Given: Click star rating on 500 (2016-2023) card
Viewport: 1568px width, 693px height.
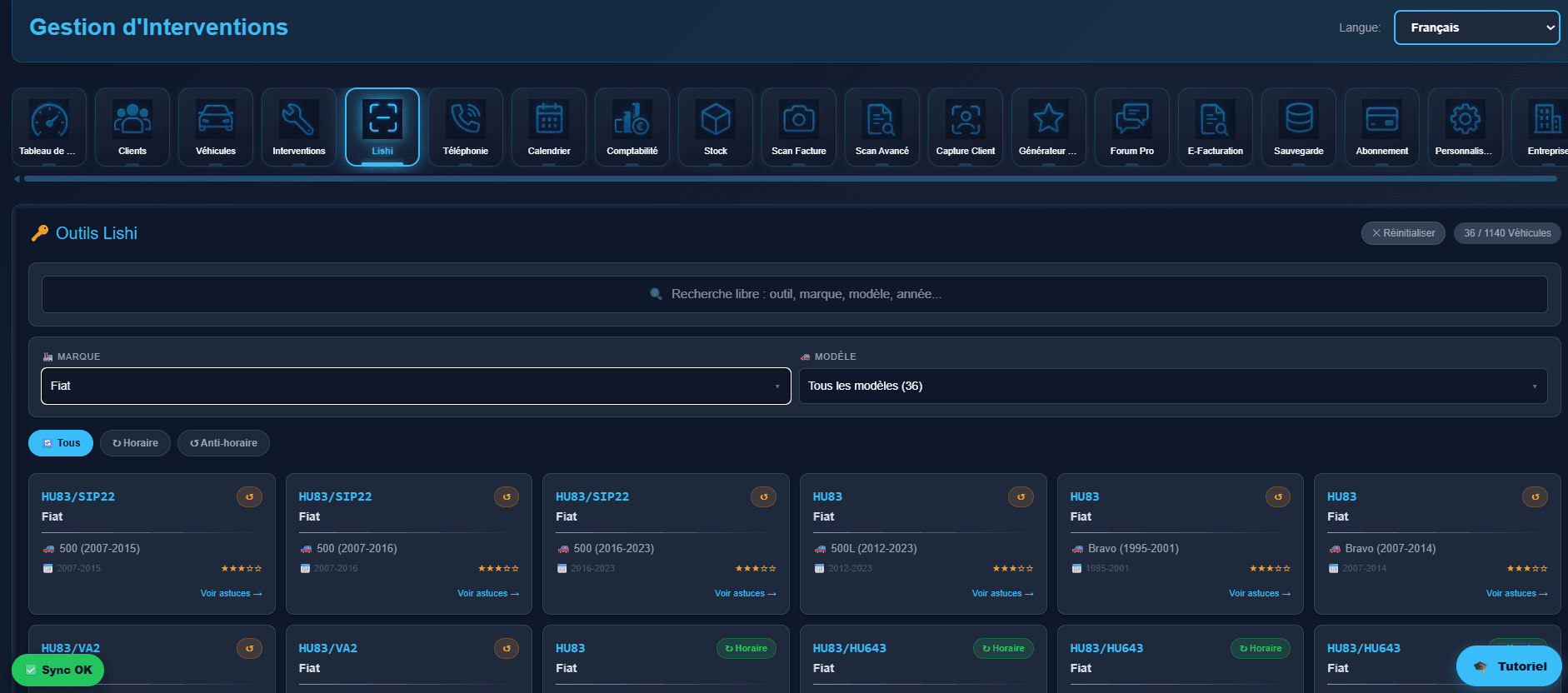Looking at the screenshot, I should click(x=756, y=569).
